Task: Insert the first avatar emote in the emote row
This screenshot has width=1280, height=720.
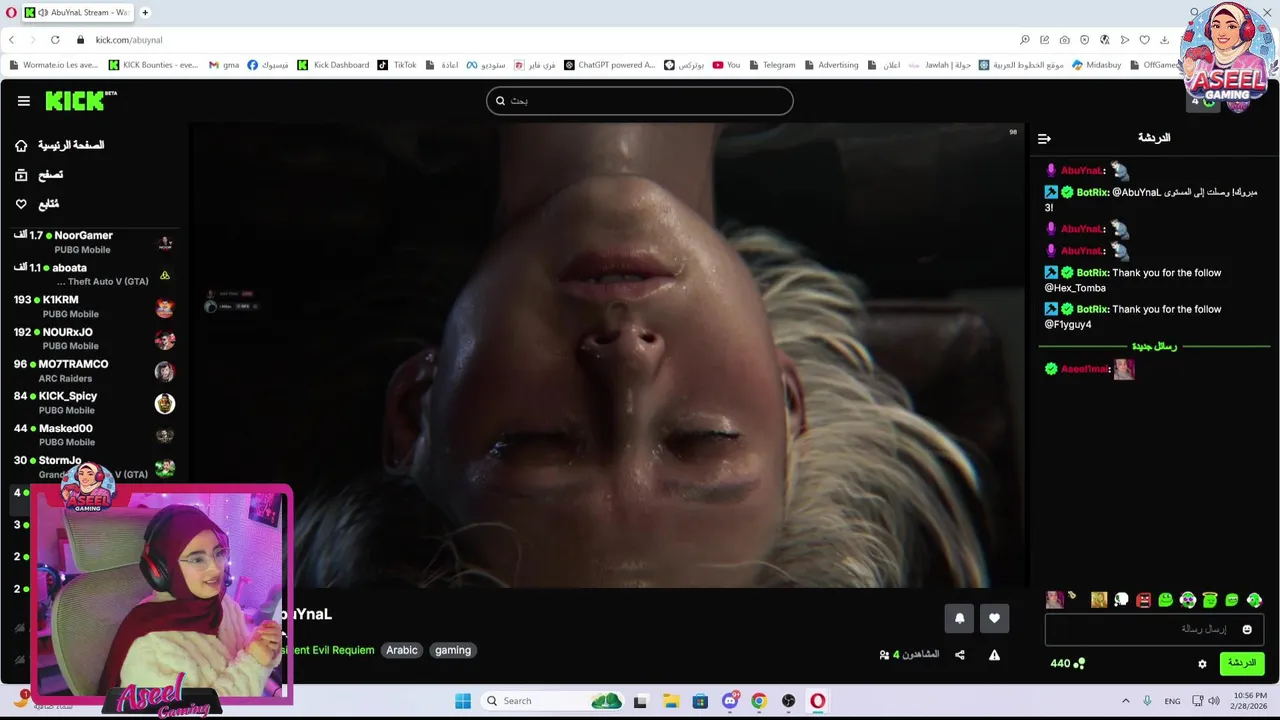Action: 1054,600
